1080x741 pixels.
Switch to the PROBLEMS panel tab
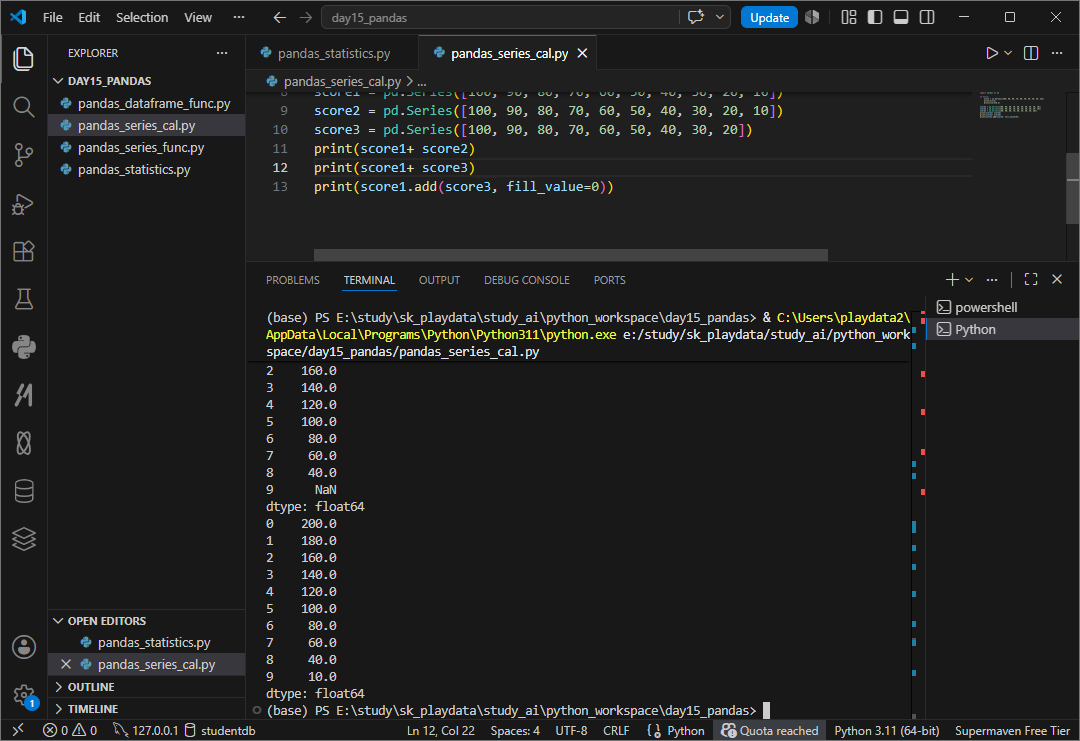tap(293, 280)
